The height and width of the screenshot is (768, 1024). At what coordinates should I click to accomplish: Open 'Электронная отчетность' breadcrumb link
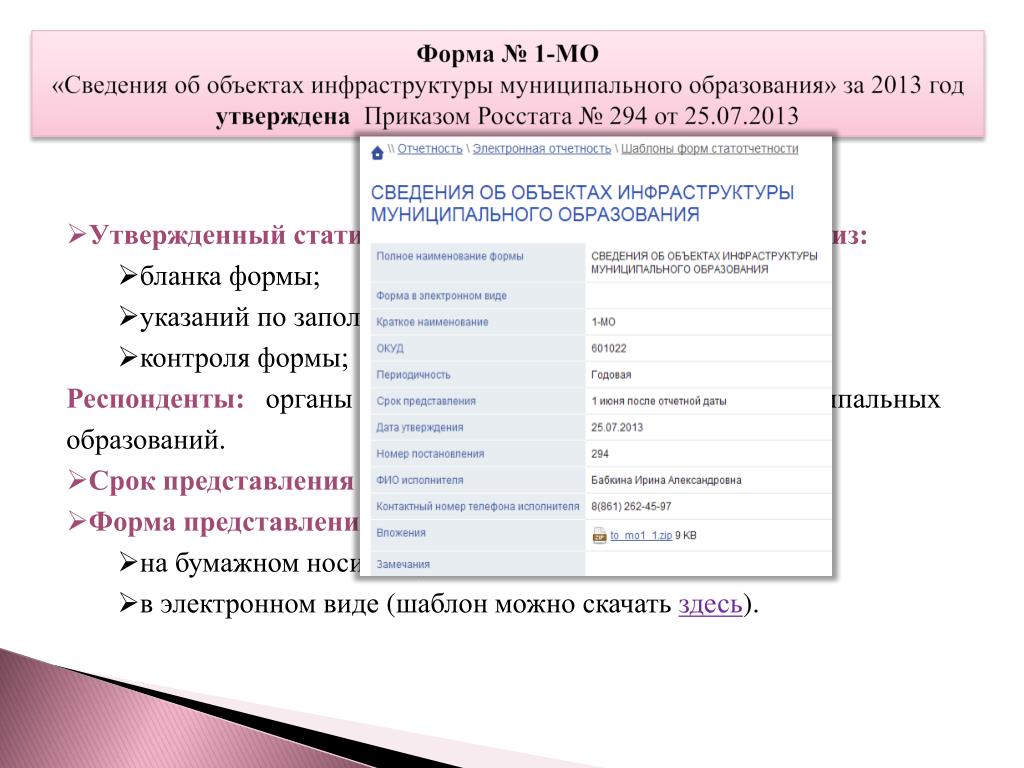coord(541,149)
